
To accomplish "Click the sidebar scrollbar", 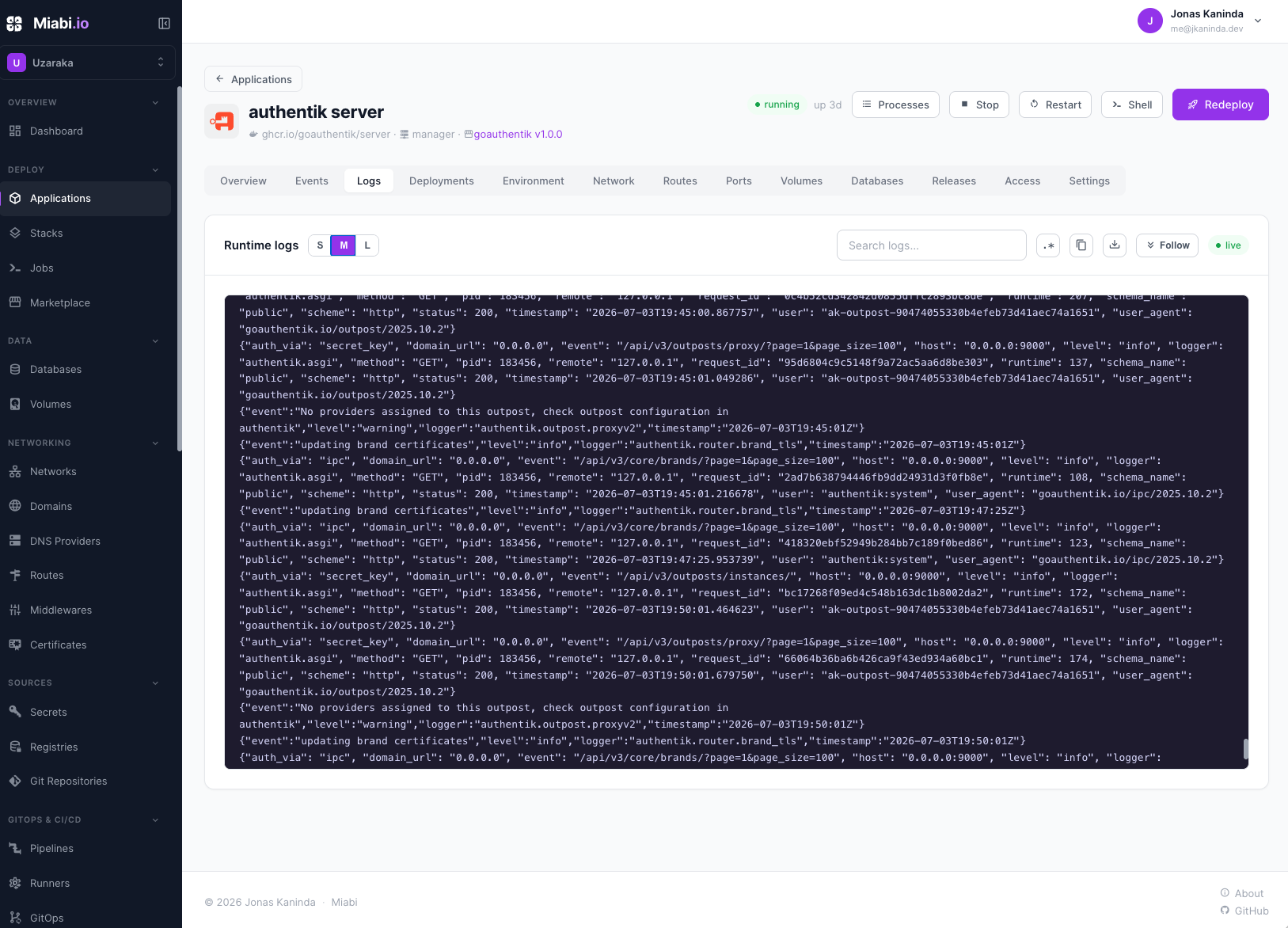I will click(180, 269).
